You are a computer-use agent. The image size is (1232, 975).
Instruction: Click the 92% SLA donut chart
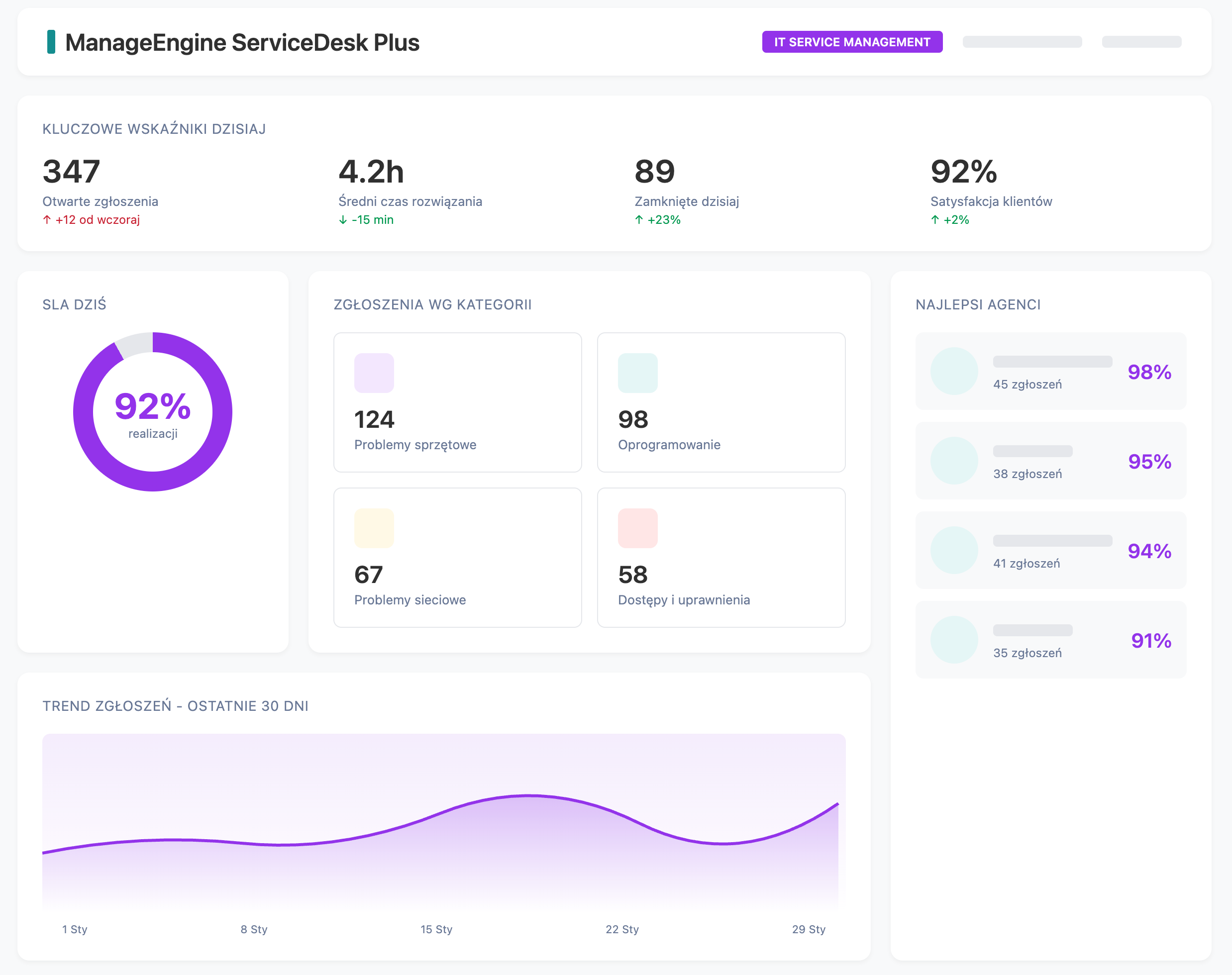152,411
